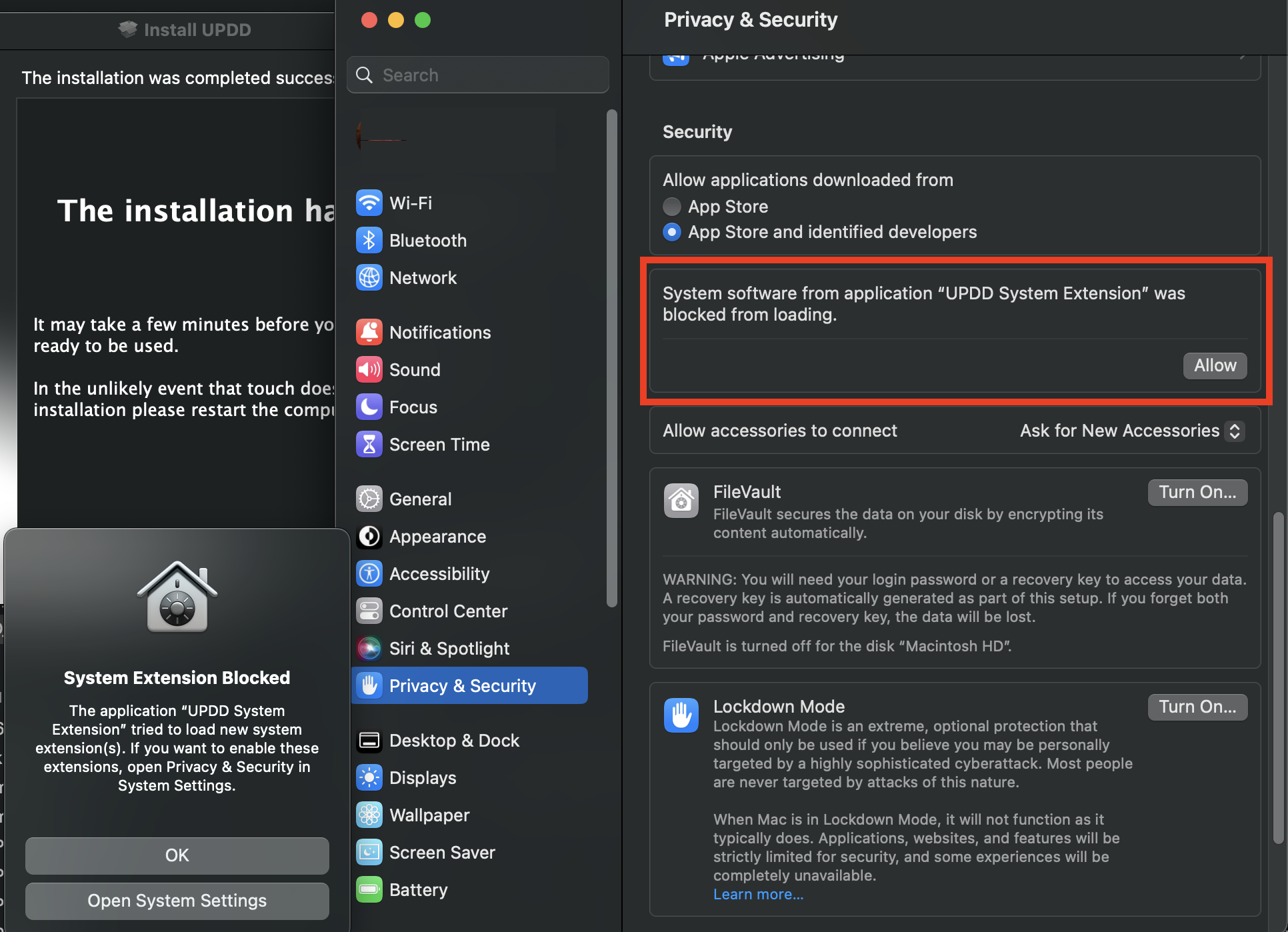The image size is (1288, 932).
Task: Click the magnifier icon in Search field
Action: point(364,75)
